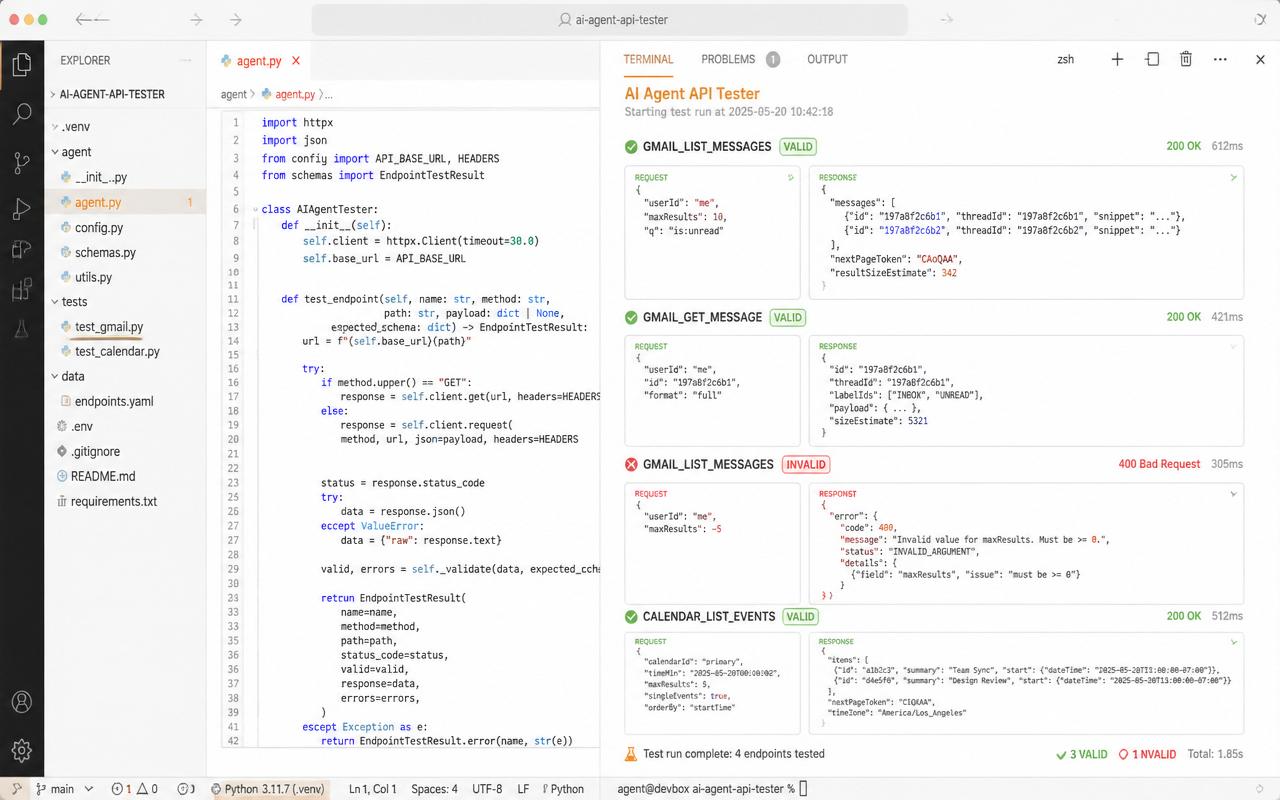
Task: Go back using the title bar arrow
Action: point(92,19)
